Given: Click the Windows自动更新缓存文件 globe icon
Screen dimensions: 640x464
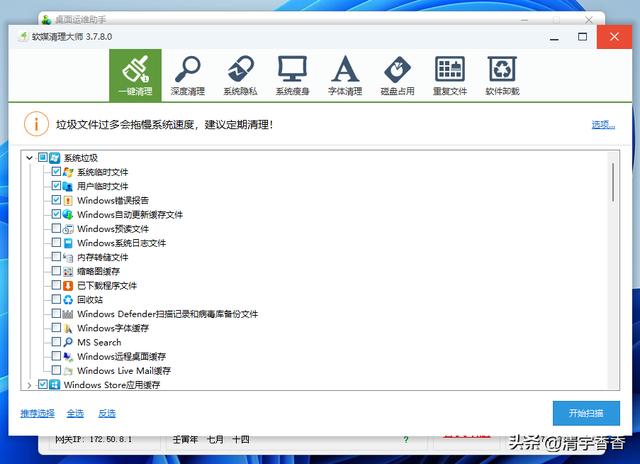Looking at the screenshot, I should [x=68, y=214].
